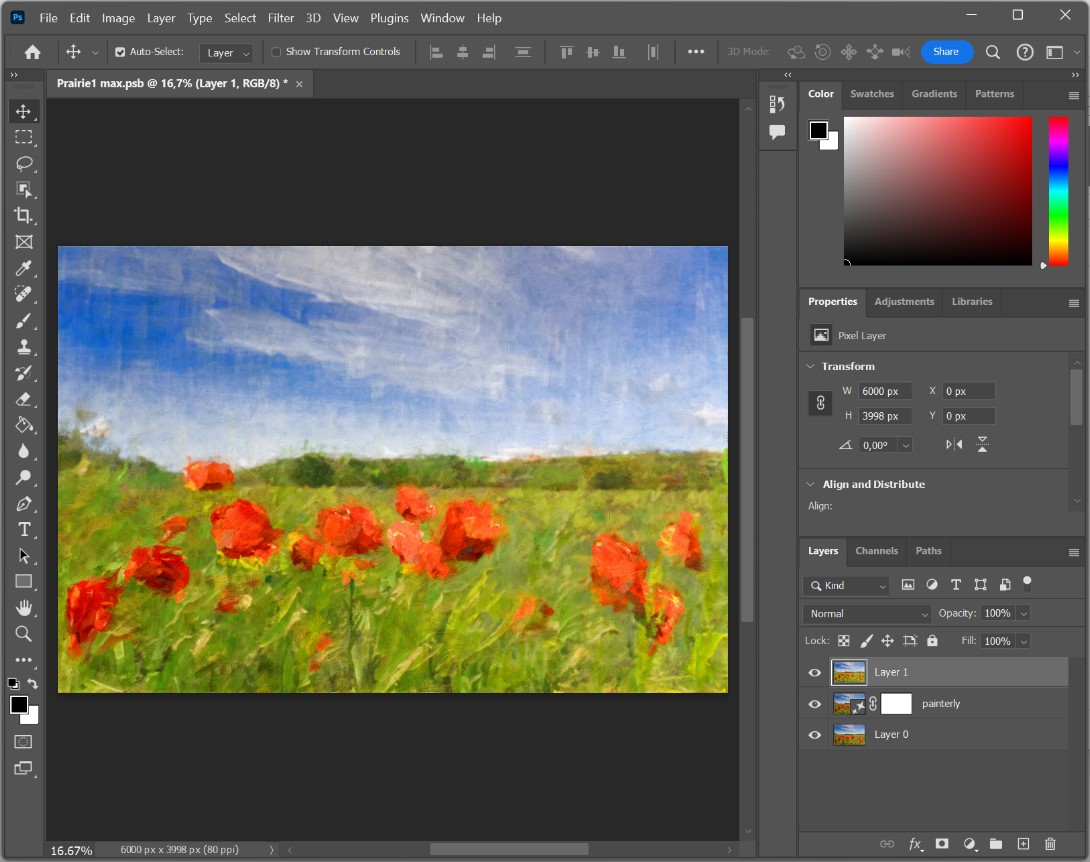
Task: Collapse the Transform section
Action: click(809, 366)
